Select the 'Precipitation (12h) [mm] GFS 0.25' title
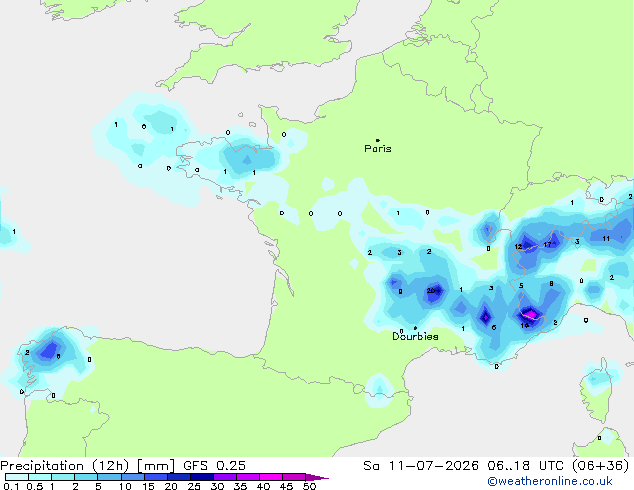 (123, 466)
